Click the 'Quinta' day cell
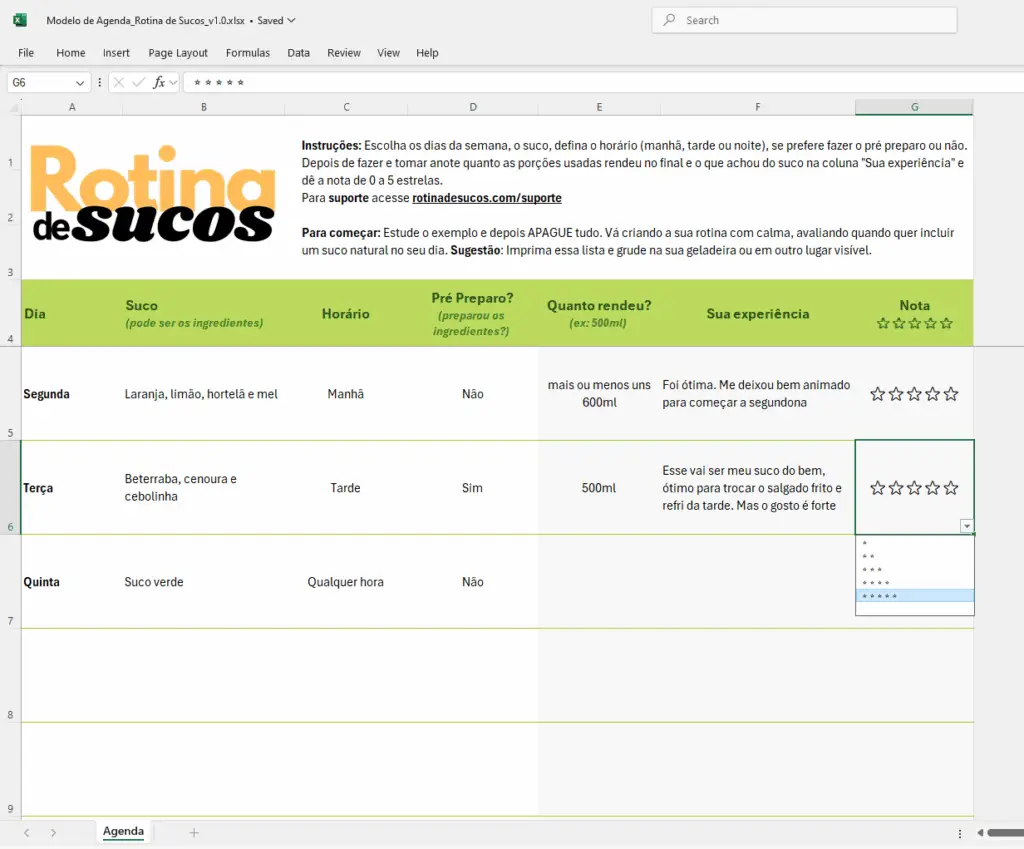Viewport: 1024px width, 849px height. click(72, 582)
